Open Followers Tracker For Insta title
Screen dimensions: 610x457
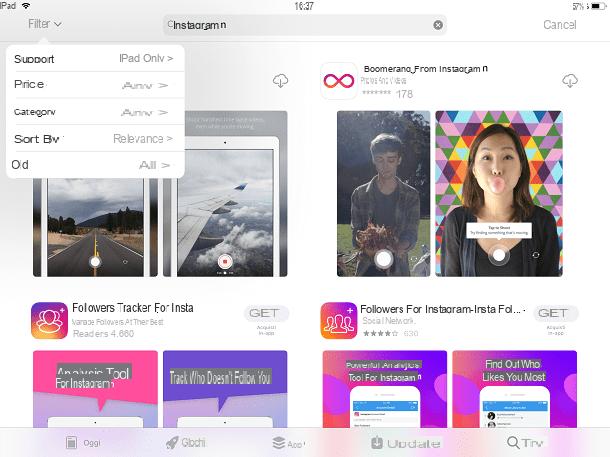[x=133, y=308]
